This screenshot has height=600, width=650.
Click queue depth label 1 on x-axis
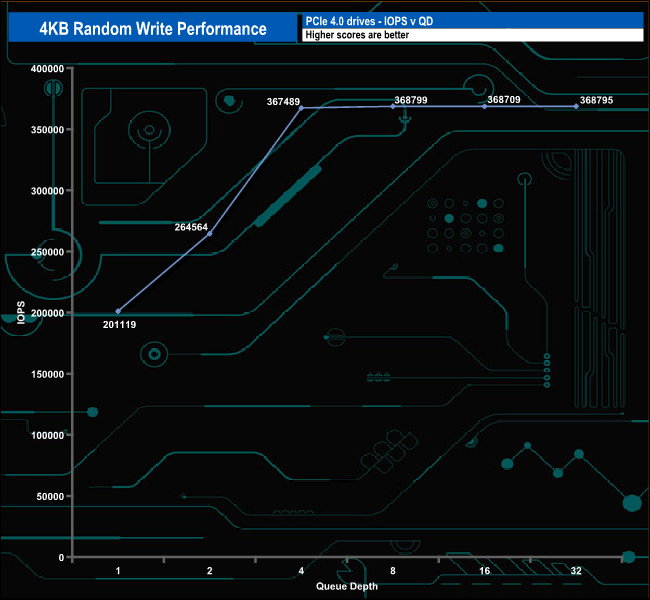pos(118,571)
